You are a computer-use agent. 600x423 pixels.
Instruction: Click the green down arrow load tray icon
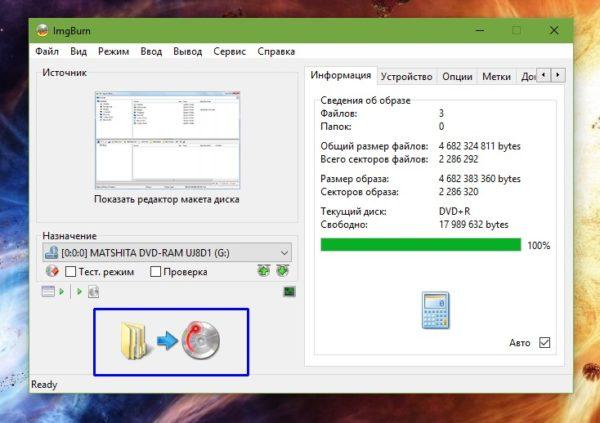click(x=282, y=271)
